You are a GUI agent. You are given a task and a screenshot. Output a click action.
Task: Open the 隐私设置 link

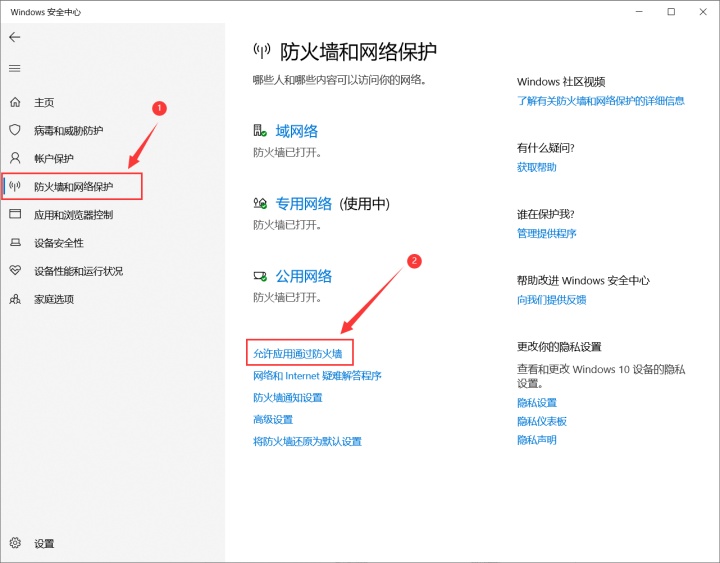click(537, 403)
